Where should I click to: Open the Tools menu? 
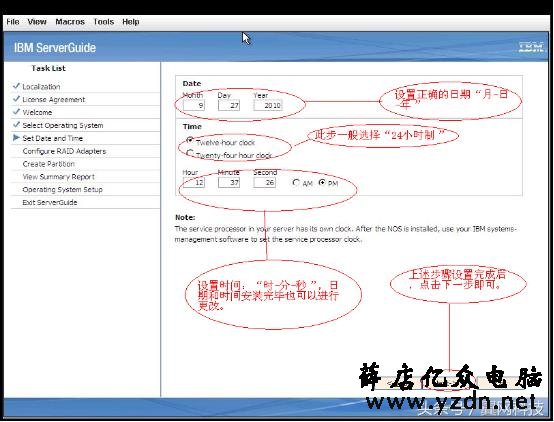click(x=104, y=22)
